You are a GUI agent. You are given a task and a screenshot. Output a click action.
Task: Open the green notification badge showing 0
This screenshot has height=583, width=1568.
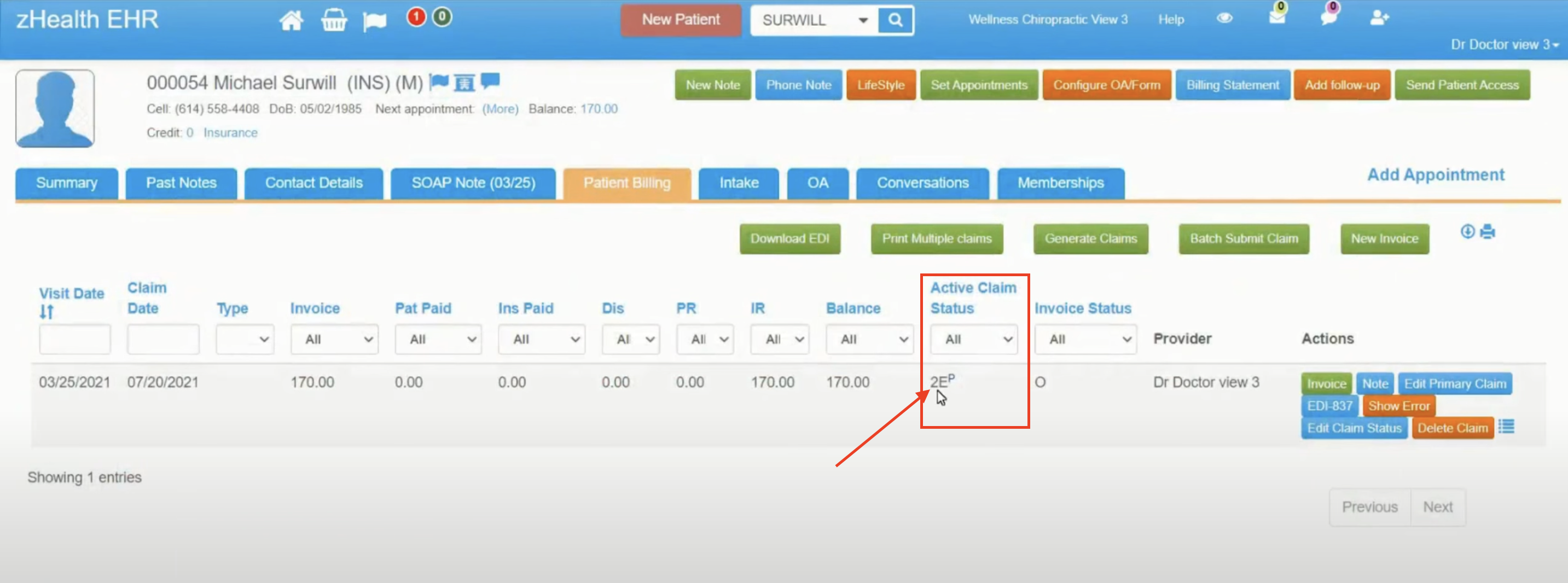[442, 17]
